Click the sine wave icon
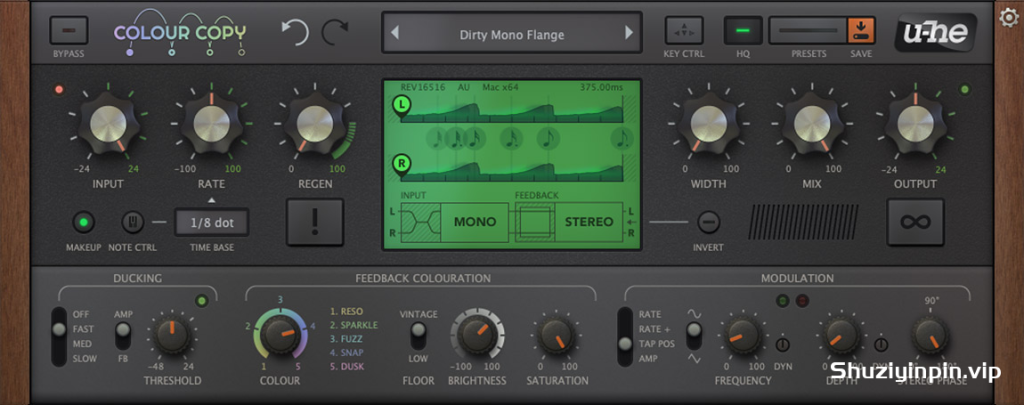 [x=694, y=314]
